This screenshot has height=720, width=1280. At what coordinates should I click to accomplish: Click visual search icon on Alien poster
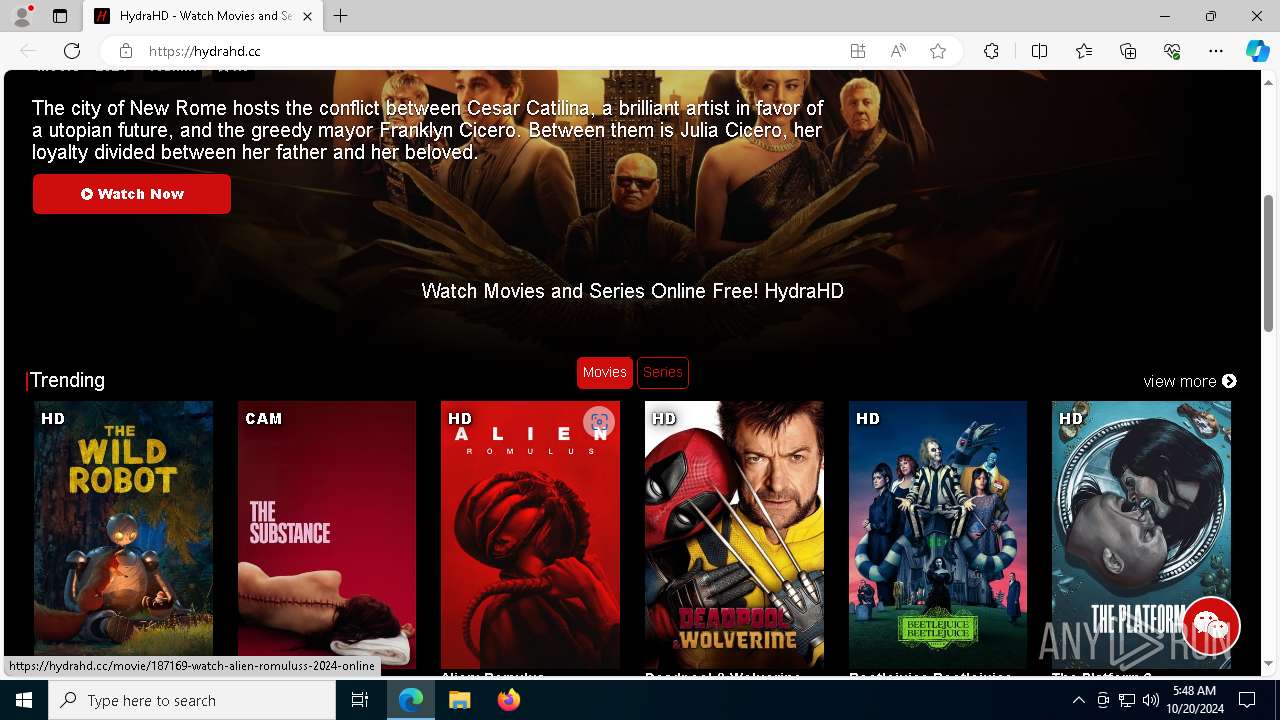[x=599, y=422]
